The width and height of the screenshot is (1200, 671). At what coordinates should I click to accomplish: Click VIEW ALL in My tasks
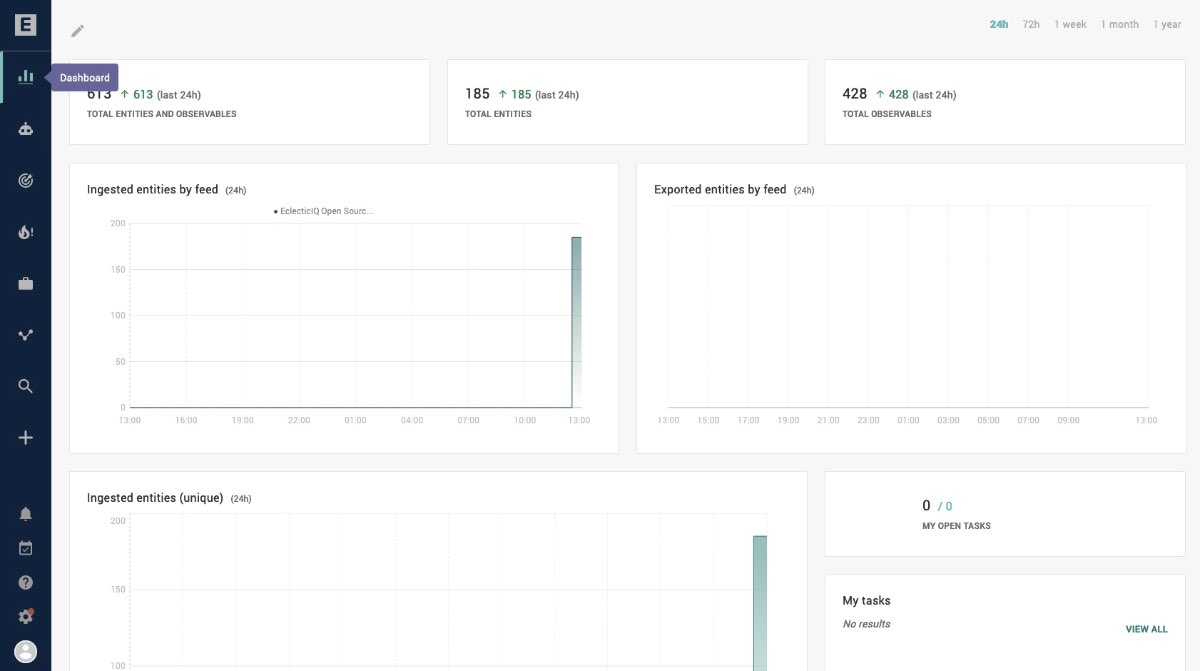coord(1146,629)
